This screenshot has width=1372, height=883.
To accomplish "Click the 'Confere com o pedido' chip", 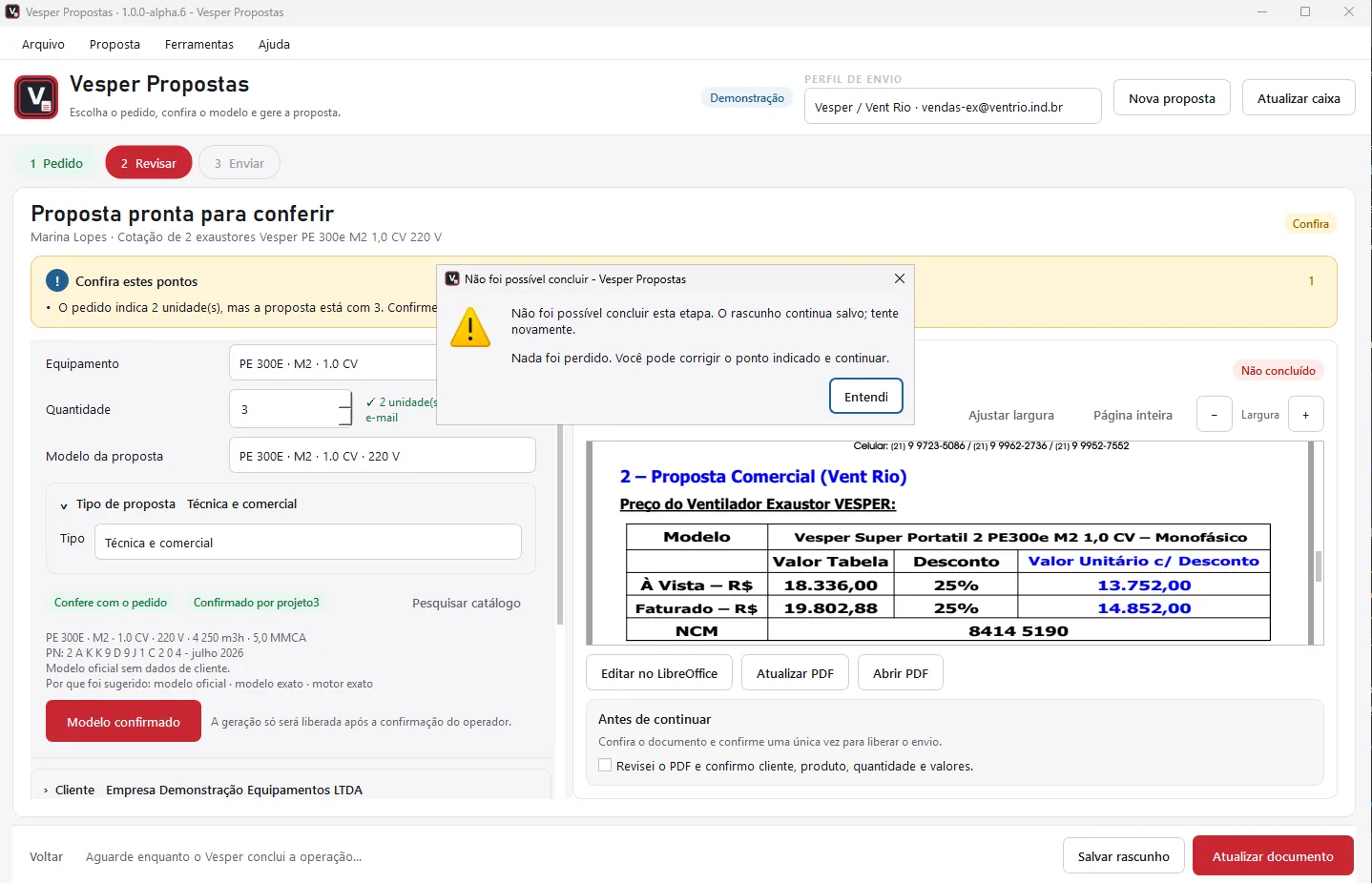I will 111,603.
